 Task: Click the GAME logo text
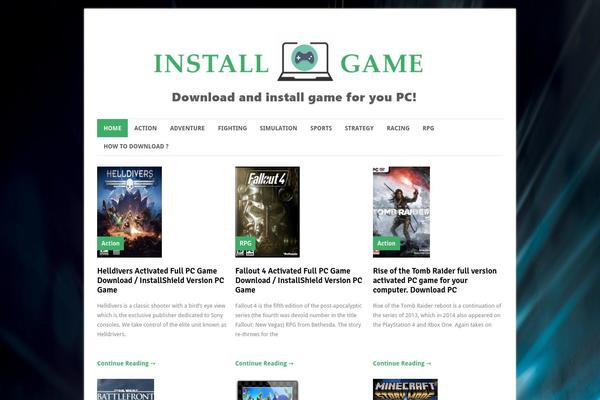click(x=382, y=64)
